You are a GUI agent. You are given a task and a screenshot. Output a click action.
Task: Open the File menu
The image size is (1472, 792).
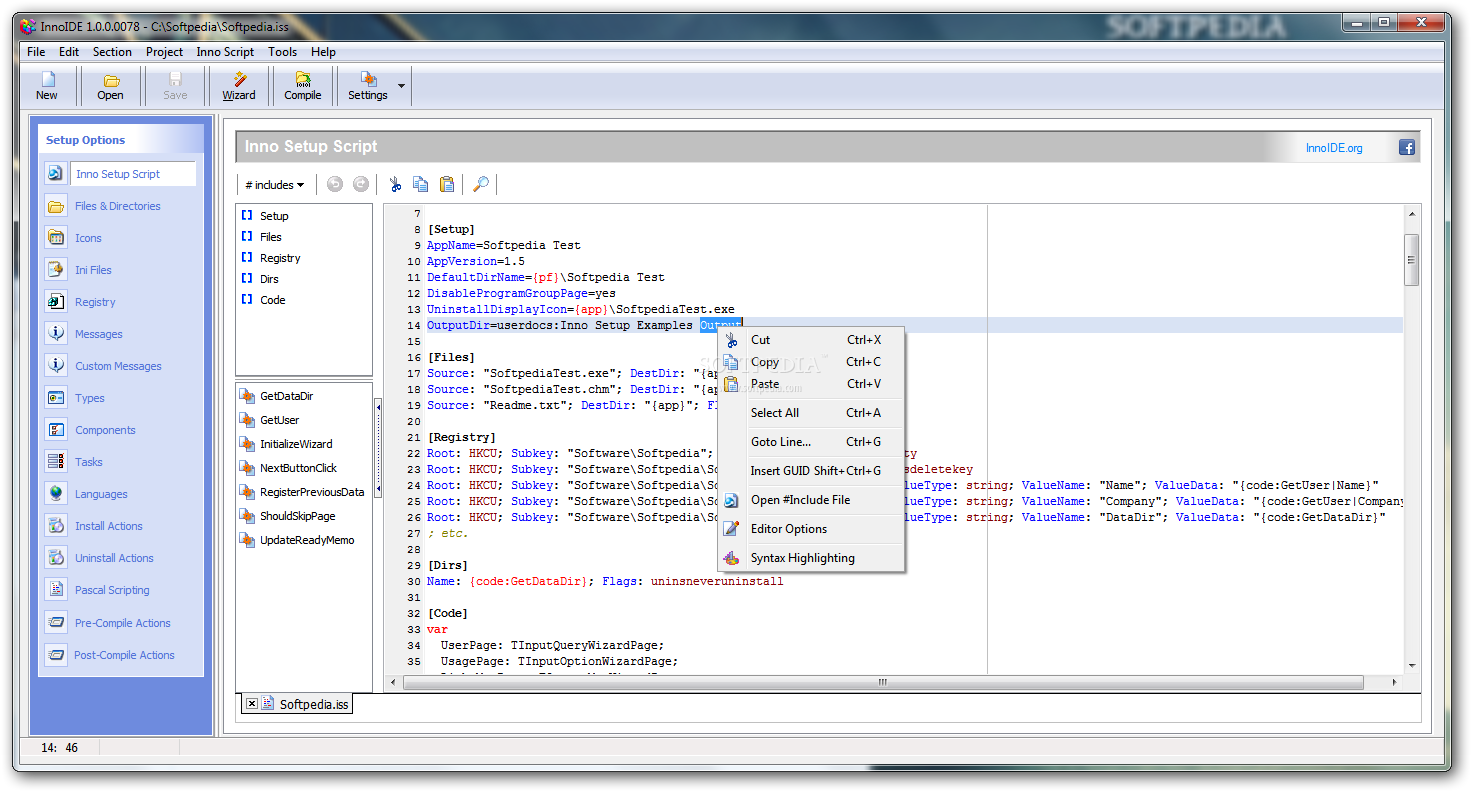click(36, 52)
